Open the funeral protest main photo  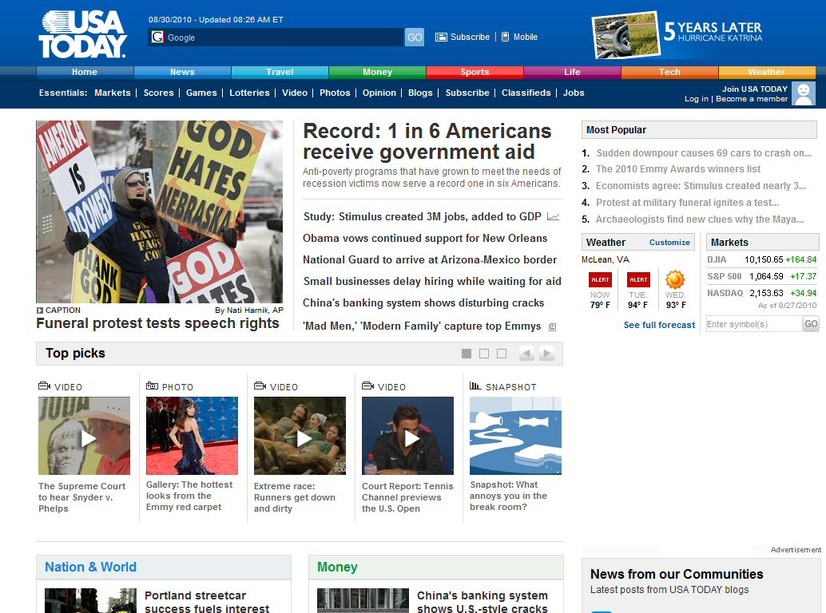pos(160,212)
